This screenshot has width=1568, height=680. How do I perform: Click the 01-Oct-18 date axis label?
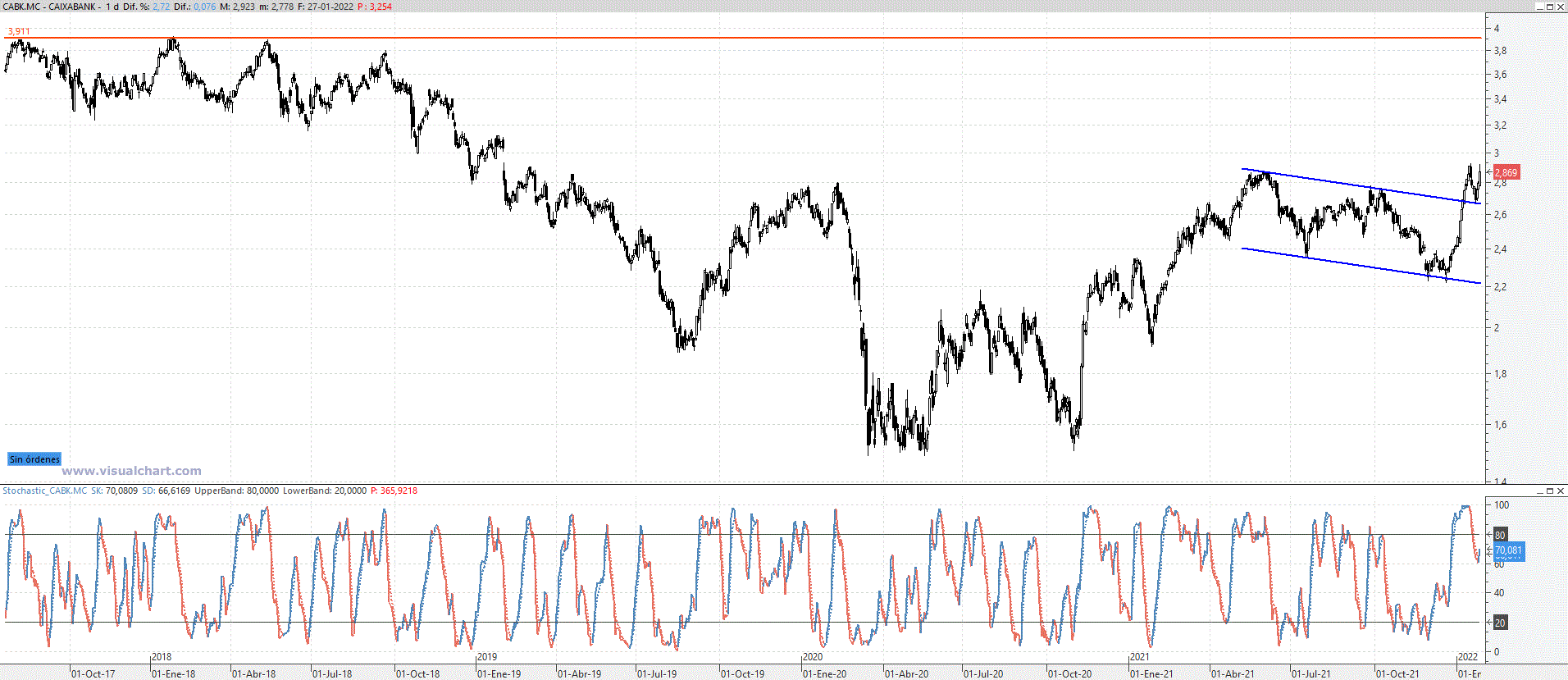click(418, 674)
